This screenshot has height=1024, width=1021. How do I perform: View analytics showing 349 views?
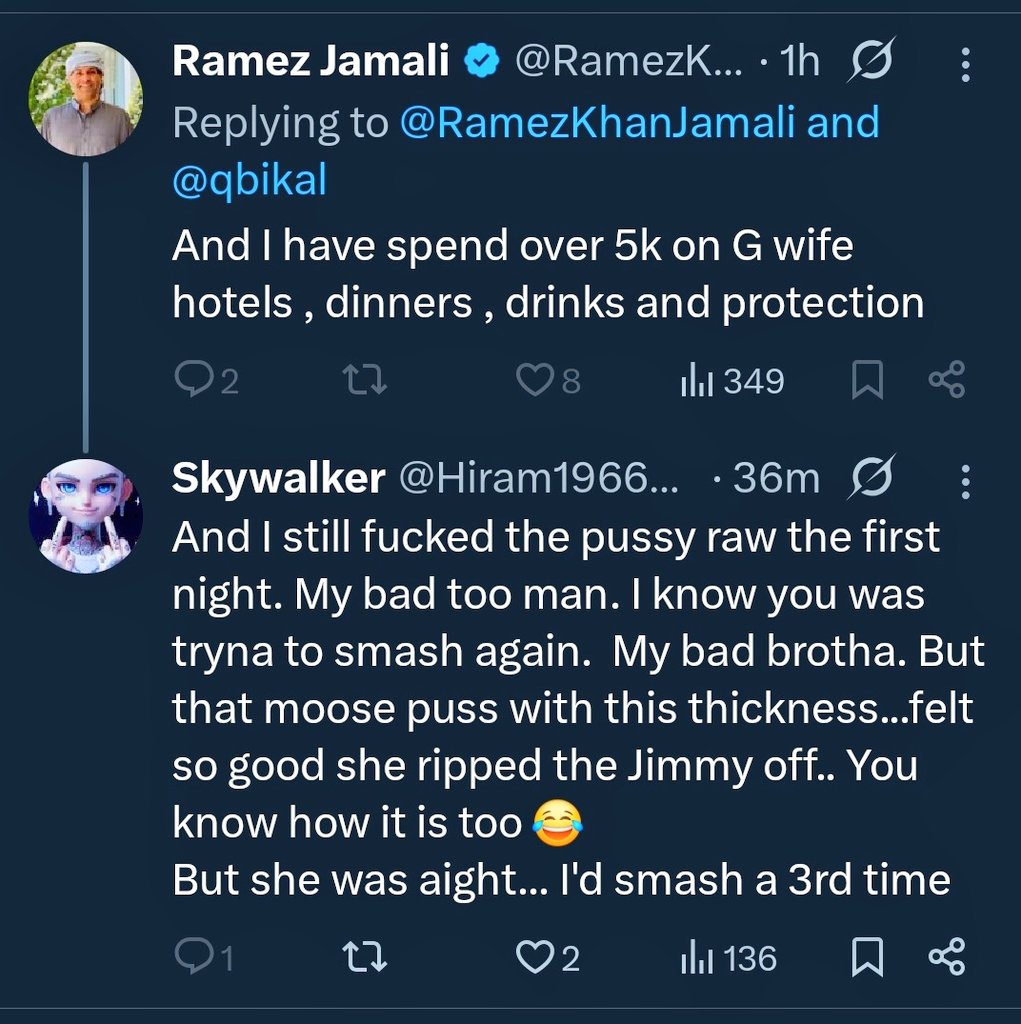pyautogui.click(x=695, y=380)
